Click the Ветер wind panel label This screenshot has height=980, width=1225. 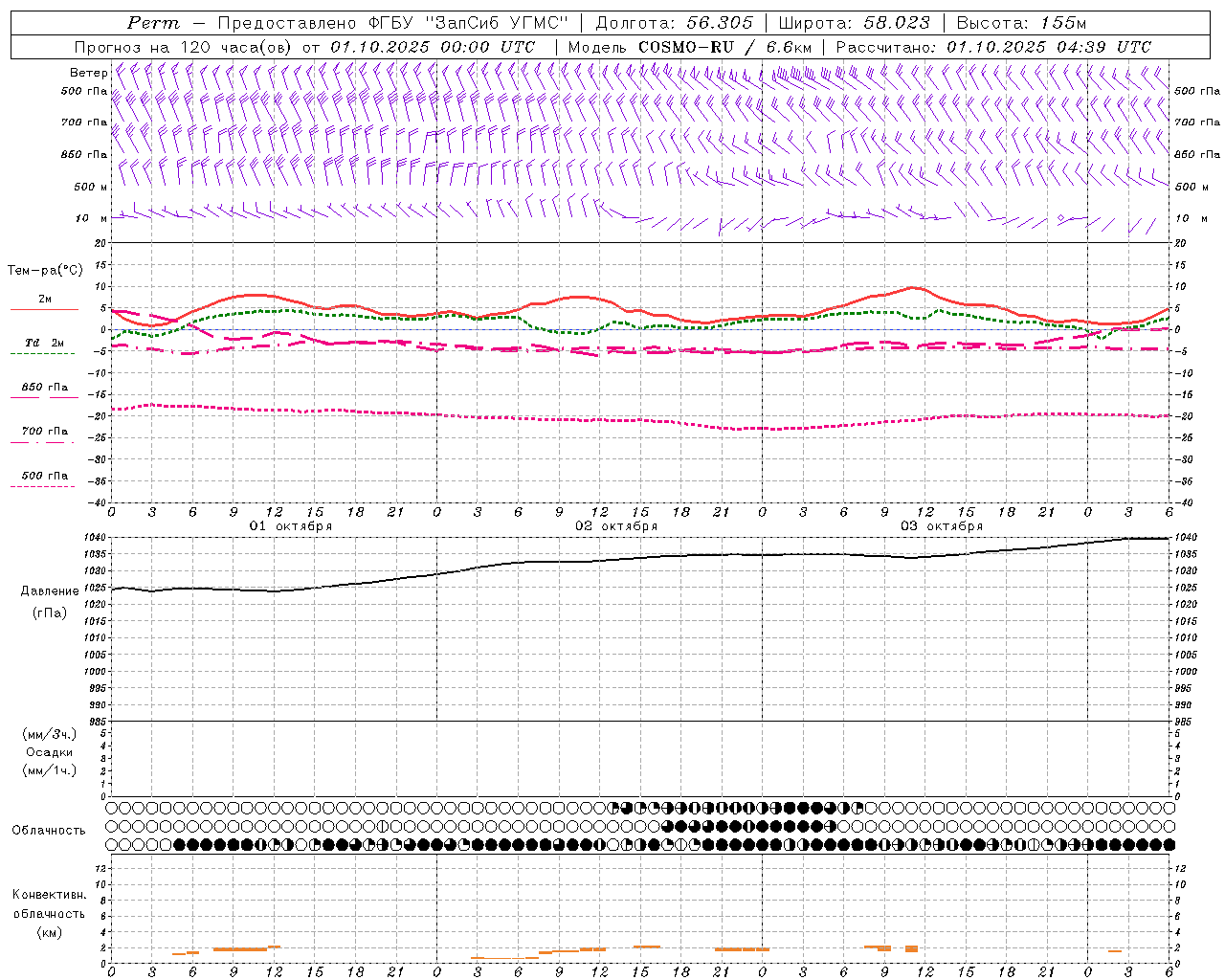(88, 73)
